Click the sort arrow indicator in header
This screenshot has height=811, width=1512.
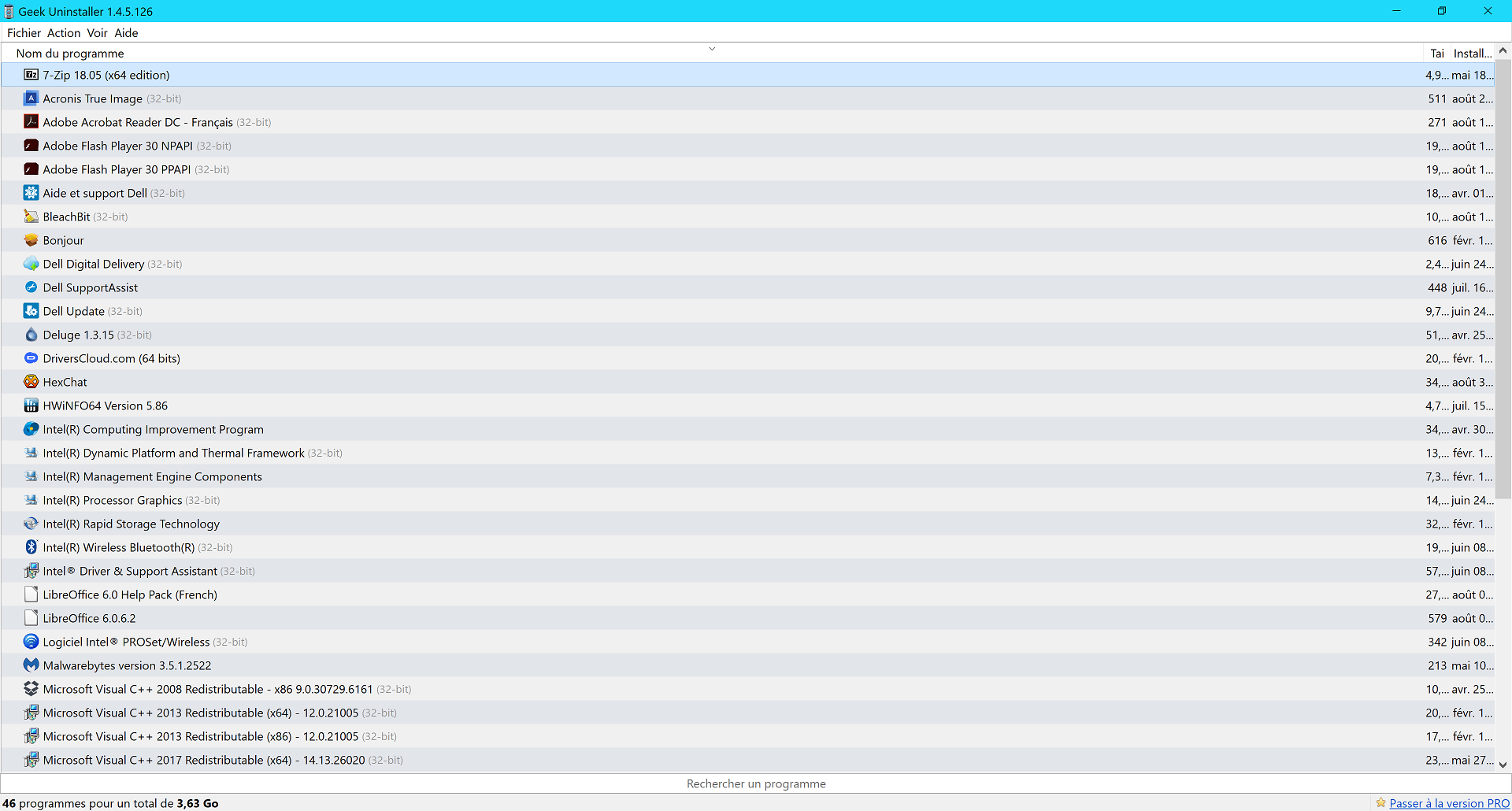tap(712, 49)
